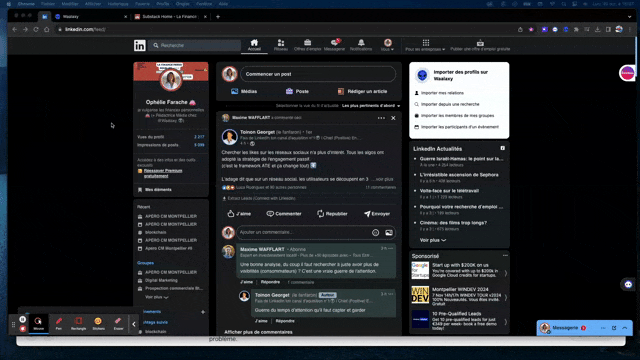
Task: Click Afficher plus de commentaires
Action: point(258,332)
